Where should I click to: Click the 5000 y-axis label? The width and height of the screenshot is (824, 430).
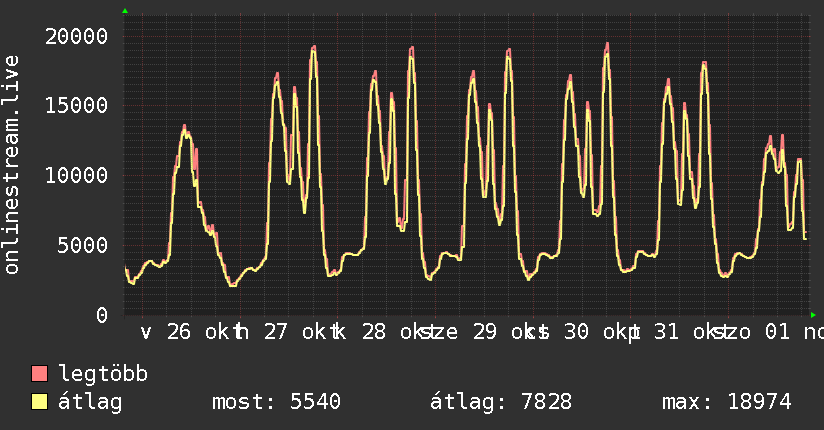pyautogui.click(x=83, y=245)
